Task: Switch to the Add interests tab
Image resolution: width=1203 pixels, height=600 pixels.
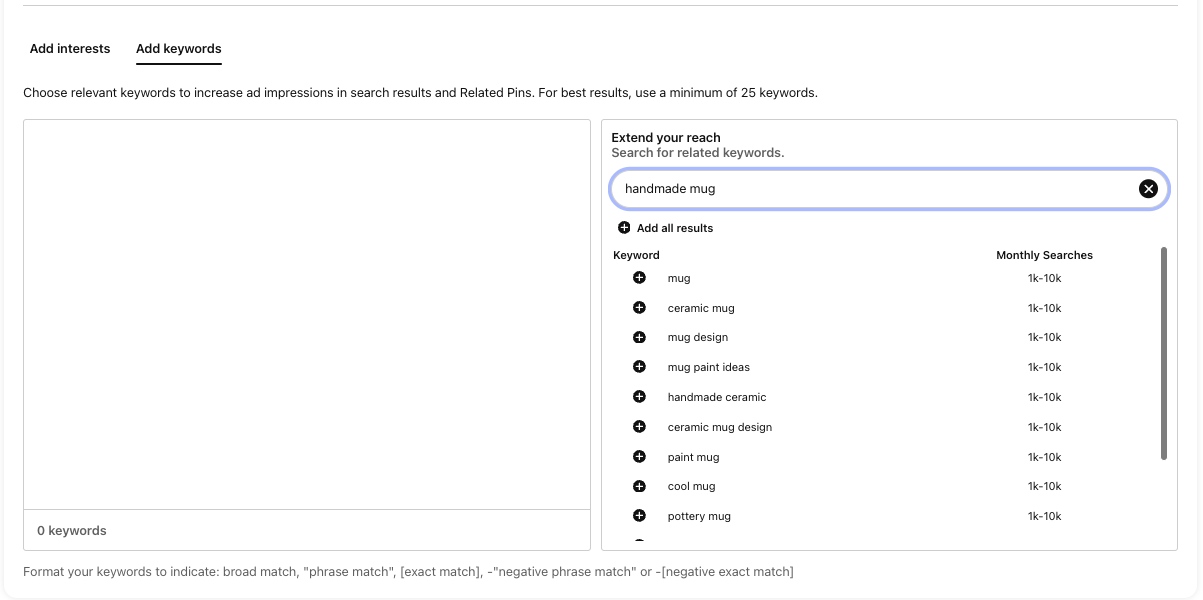Action: coord(70,48)
